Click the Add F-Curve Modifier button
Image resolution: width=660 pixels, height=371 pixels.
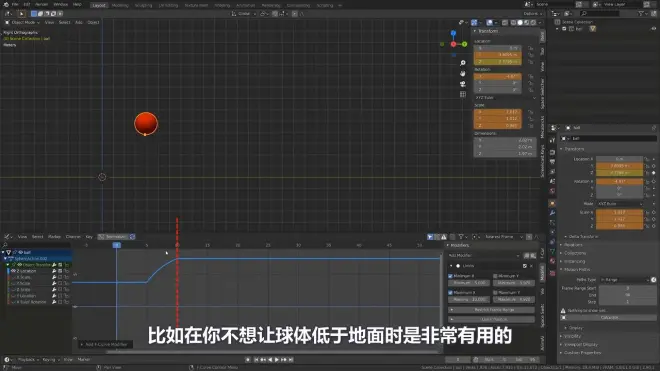coord(106,344)
